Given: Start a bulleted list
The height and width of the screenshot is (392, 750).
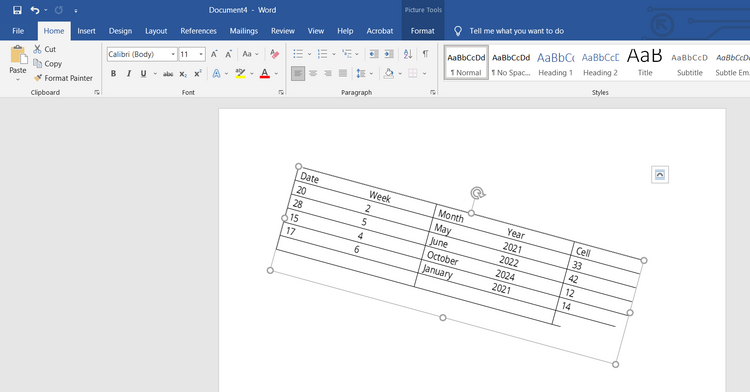Looking at the screenshot, I should pyautogui.click(x=298, y=54).
